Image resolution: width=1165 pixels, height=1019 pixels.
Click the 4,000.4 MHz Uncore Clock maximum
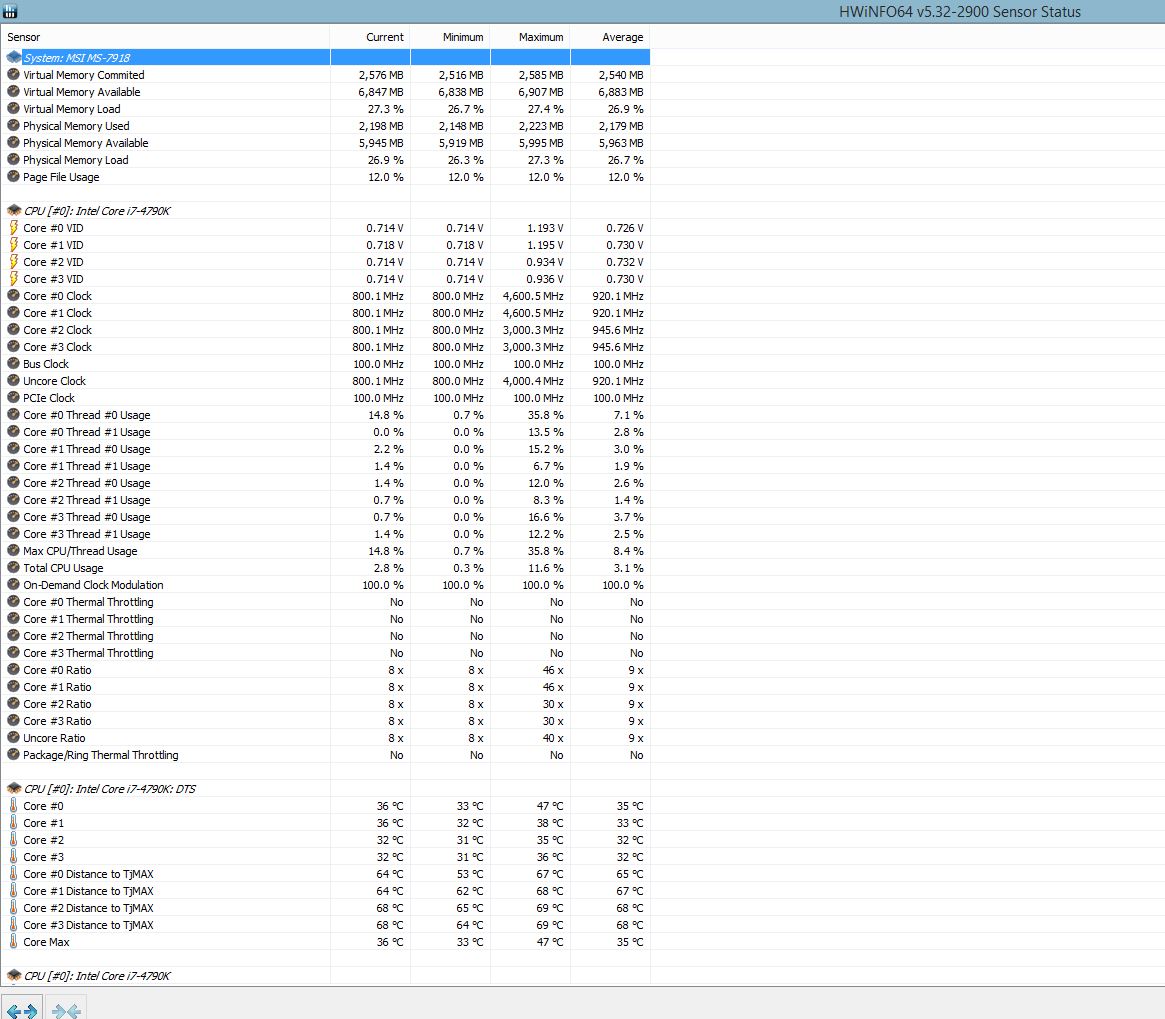click(x=533, y=381)
